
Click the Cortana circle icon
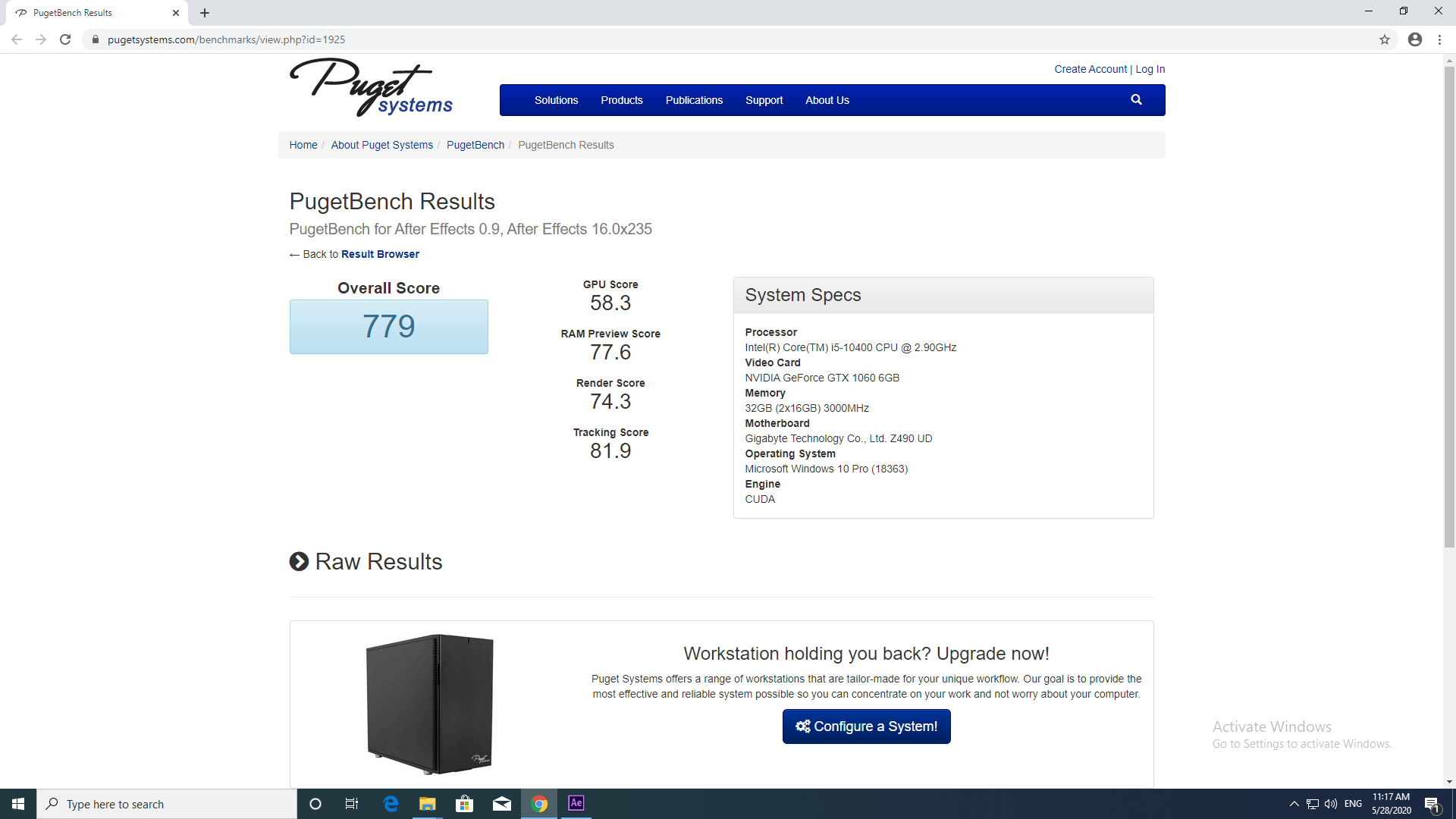point(315,804)
